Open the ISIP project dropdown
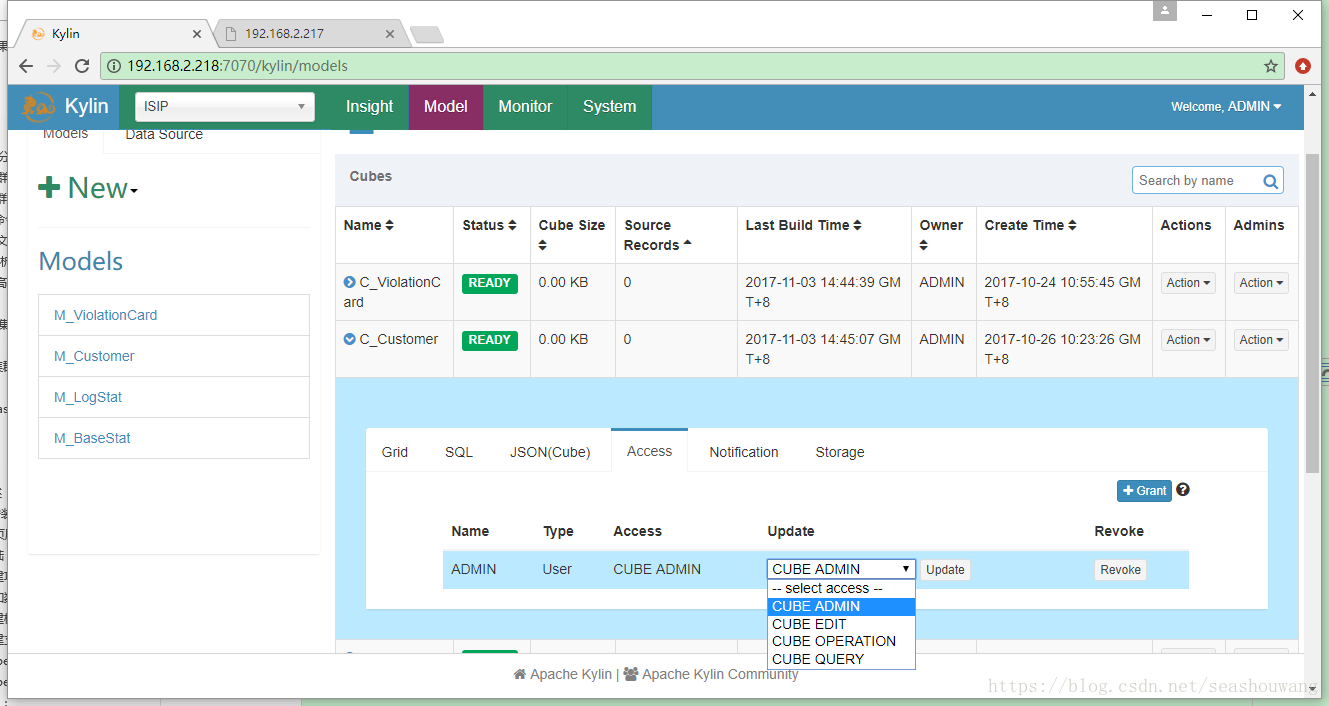 [225, 106]
